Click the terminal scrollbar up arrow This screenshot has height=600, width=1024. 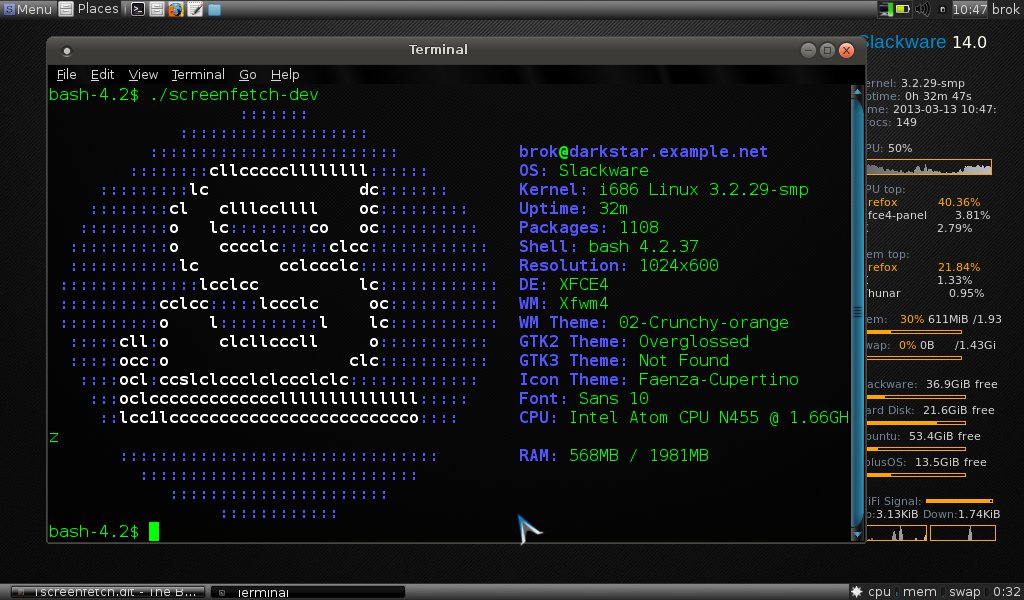[x=857, y=92]
